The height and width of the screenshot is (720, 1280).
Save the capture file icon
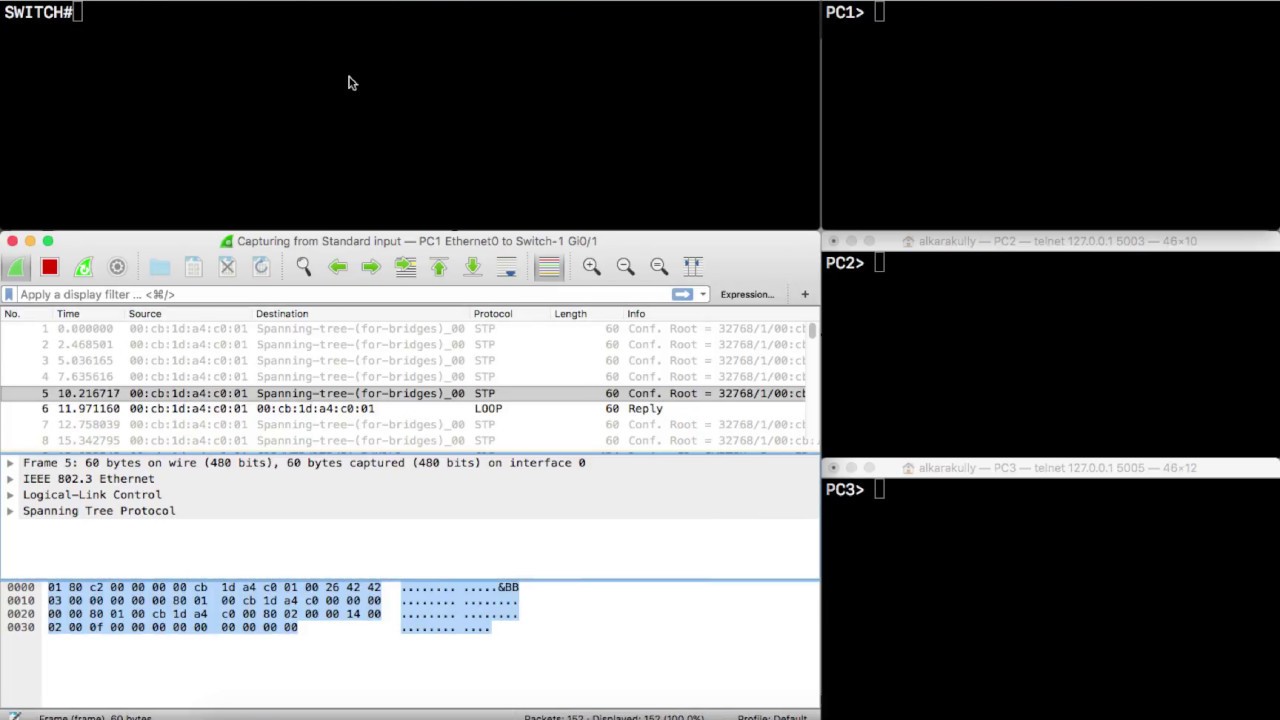[x=194, y=267]
